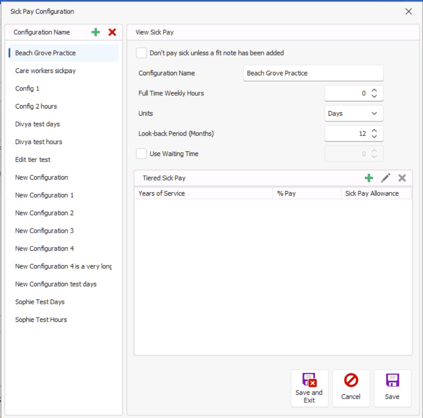Add a new configuration with green plus

pos(96,32)
